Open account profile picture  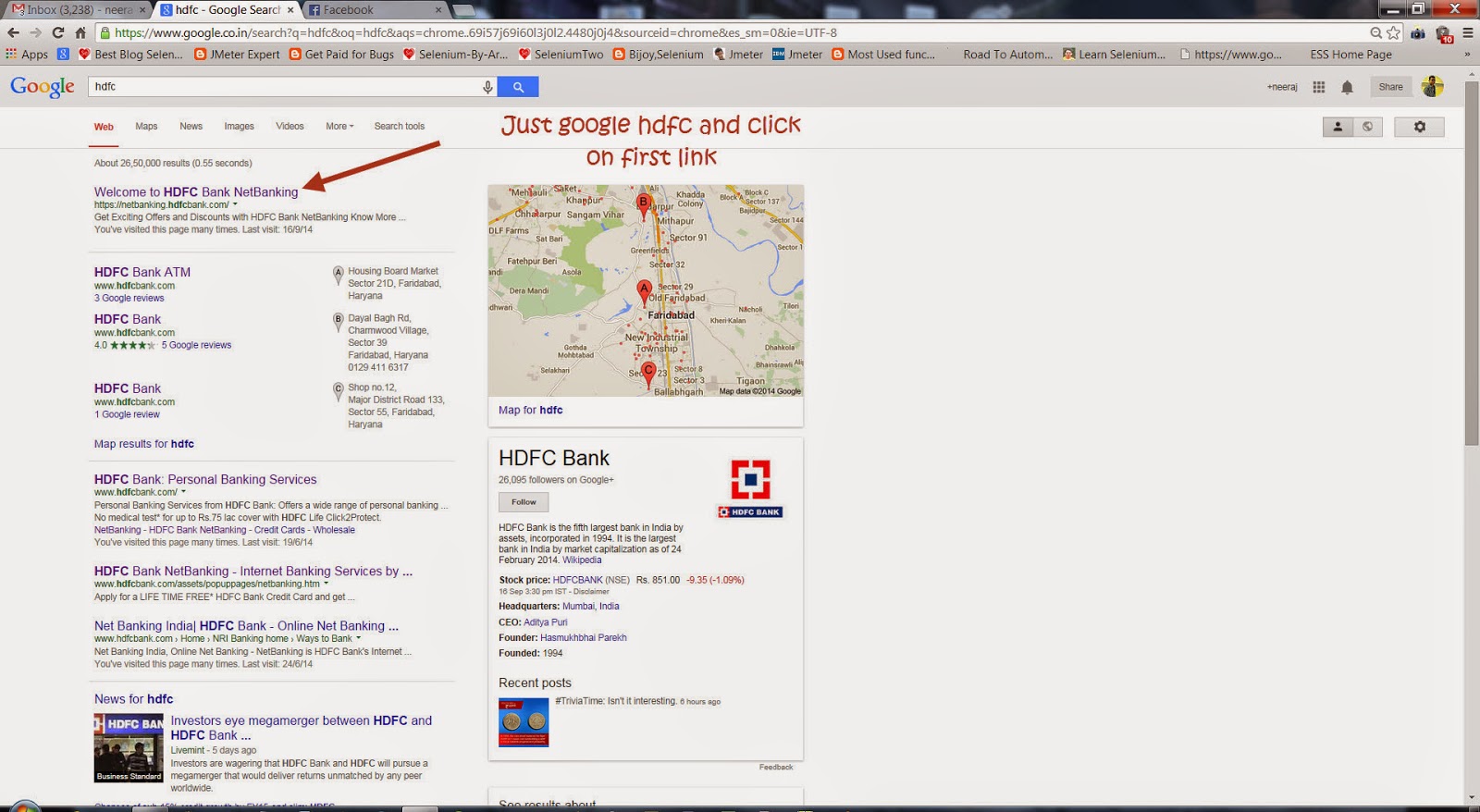[x=1432, y=86]
